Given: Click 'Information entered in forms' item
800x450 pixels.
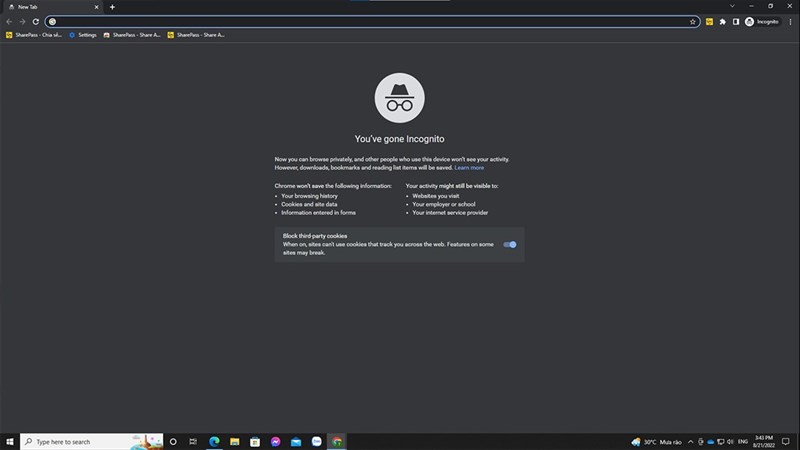Looking at the screenshot, I should [318, 213].
